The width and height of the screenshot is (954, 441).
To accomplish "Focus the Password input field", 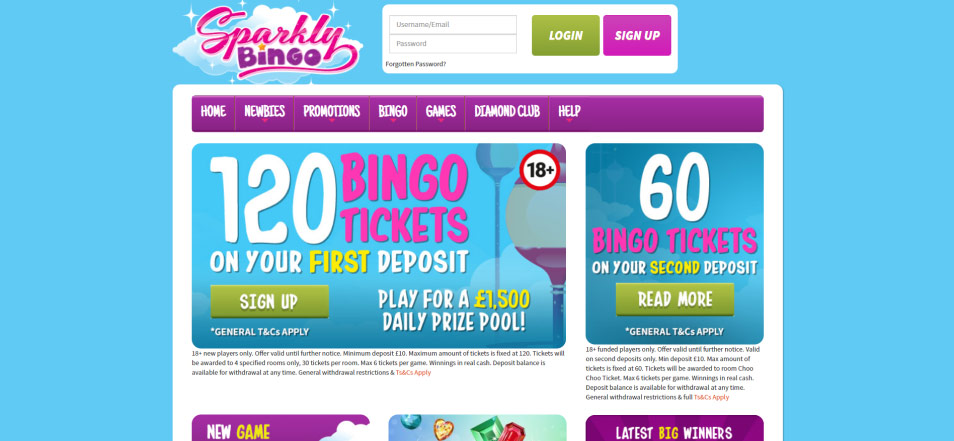I will tap(453, 44).
